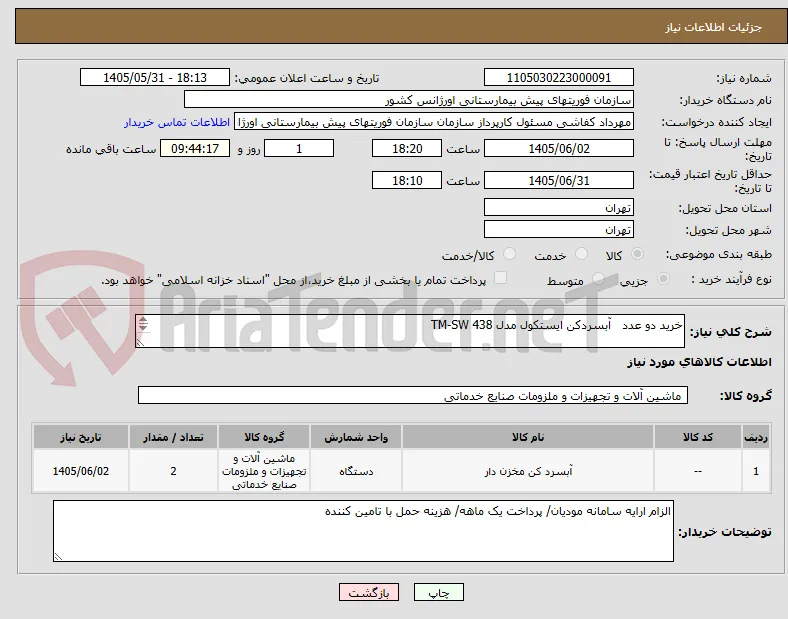Click the price validity time 18:10 field
This screenshot has width=788, height=619.
click(x=407, y=180)
